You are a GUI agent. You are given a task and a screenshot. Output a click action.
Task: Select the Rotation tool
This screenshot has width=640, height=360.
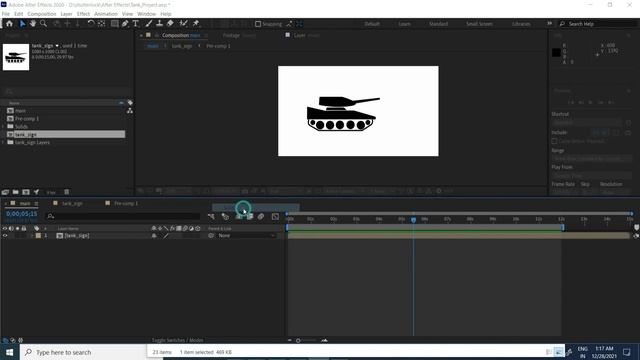[91, 24]
